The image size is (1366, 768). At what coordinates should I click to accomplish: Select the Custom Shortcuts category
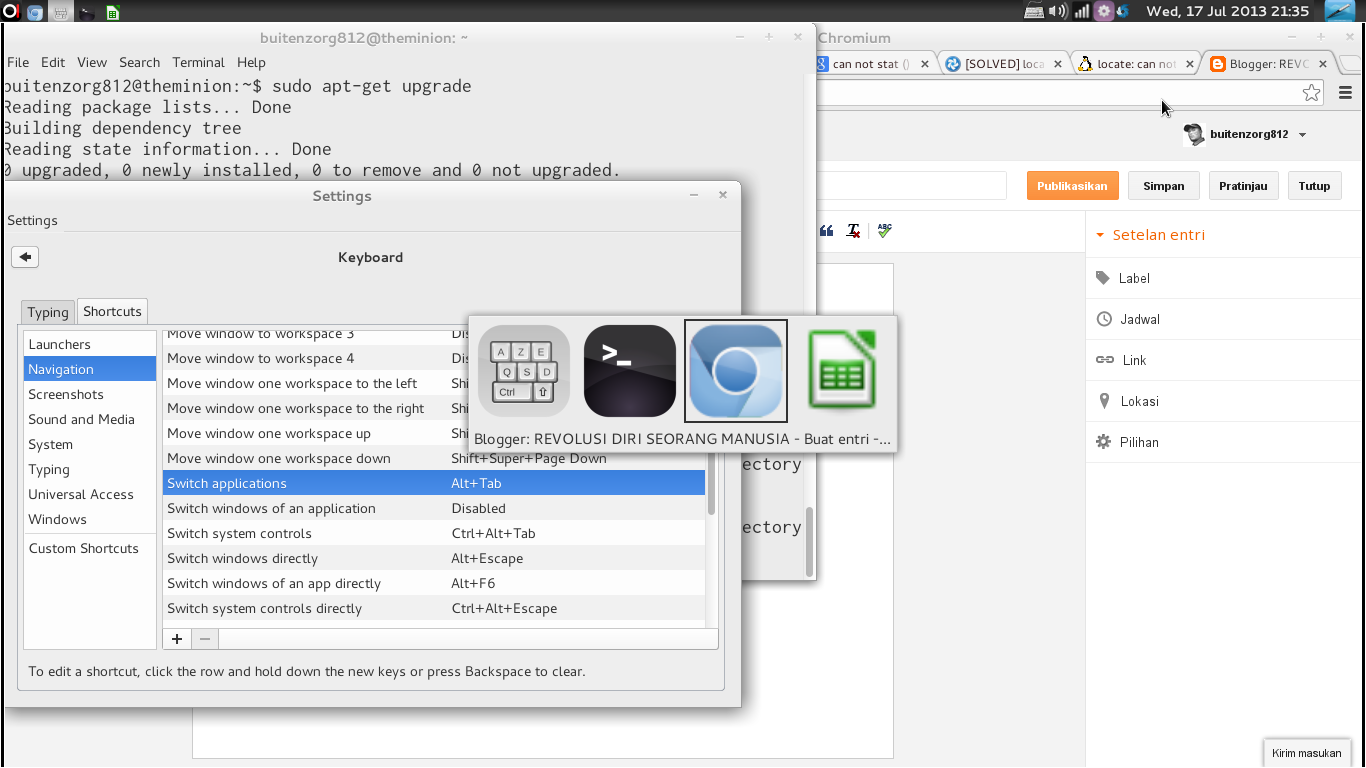(90, 548)
